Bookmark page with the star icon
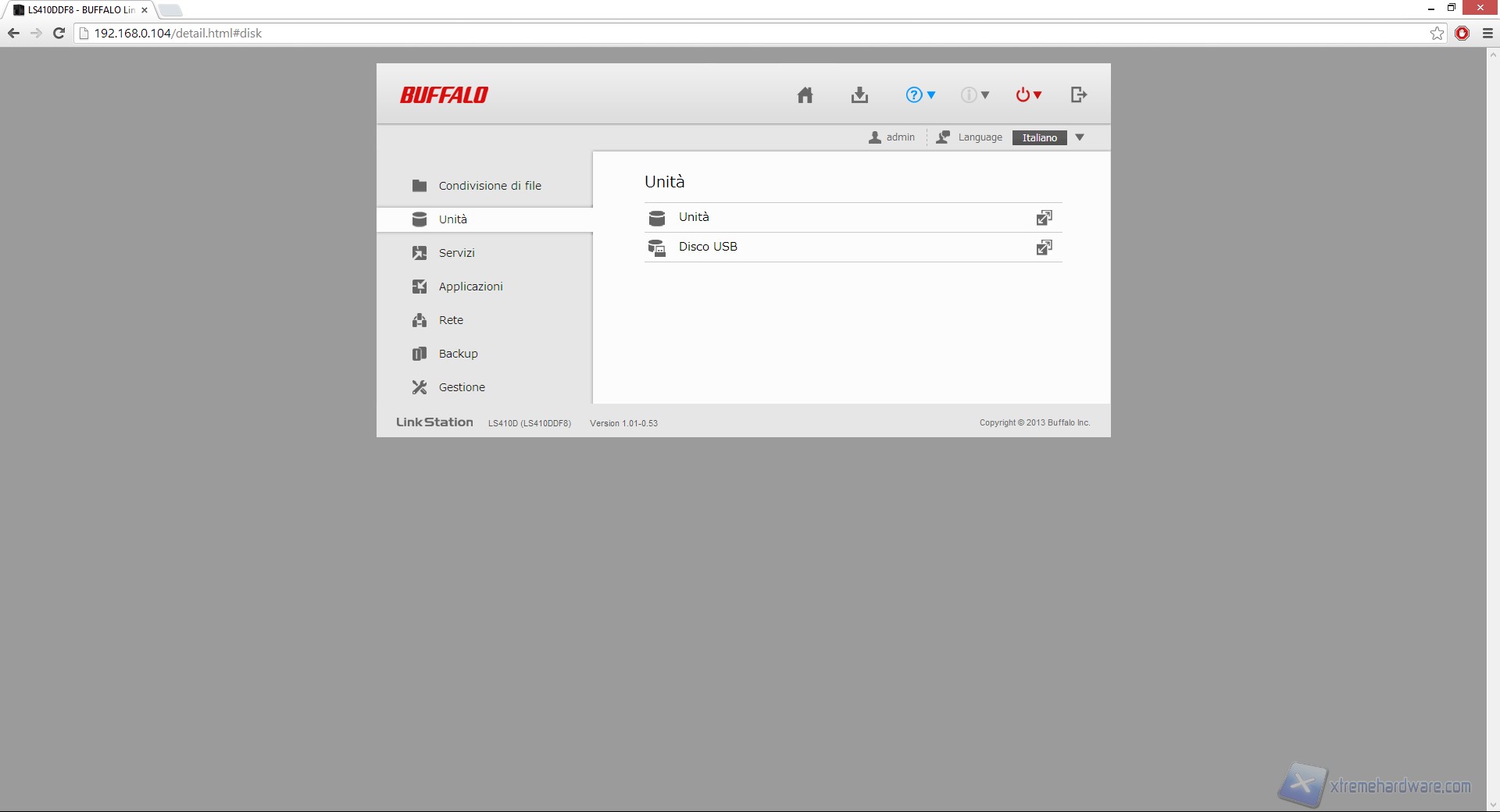Image resolution: width=1500 pixels, height=812 pixels. pyautogui.click(x=1437, y=33)
